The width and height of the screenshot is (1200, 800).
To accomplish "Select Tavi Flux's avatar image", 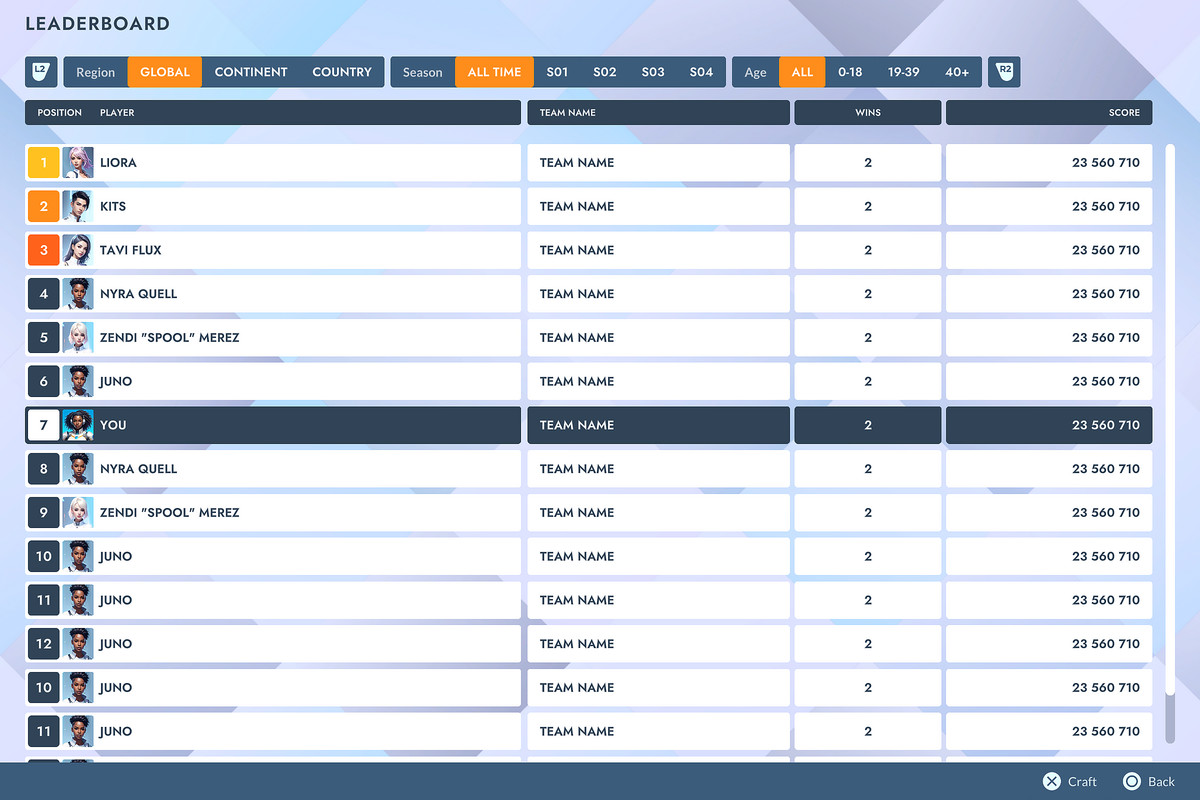I will coord(78,250).
